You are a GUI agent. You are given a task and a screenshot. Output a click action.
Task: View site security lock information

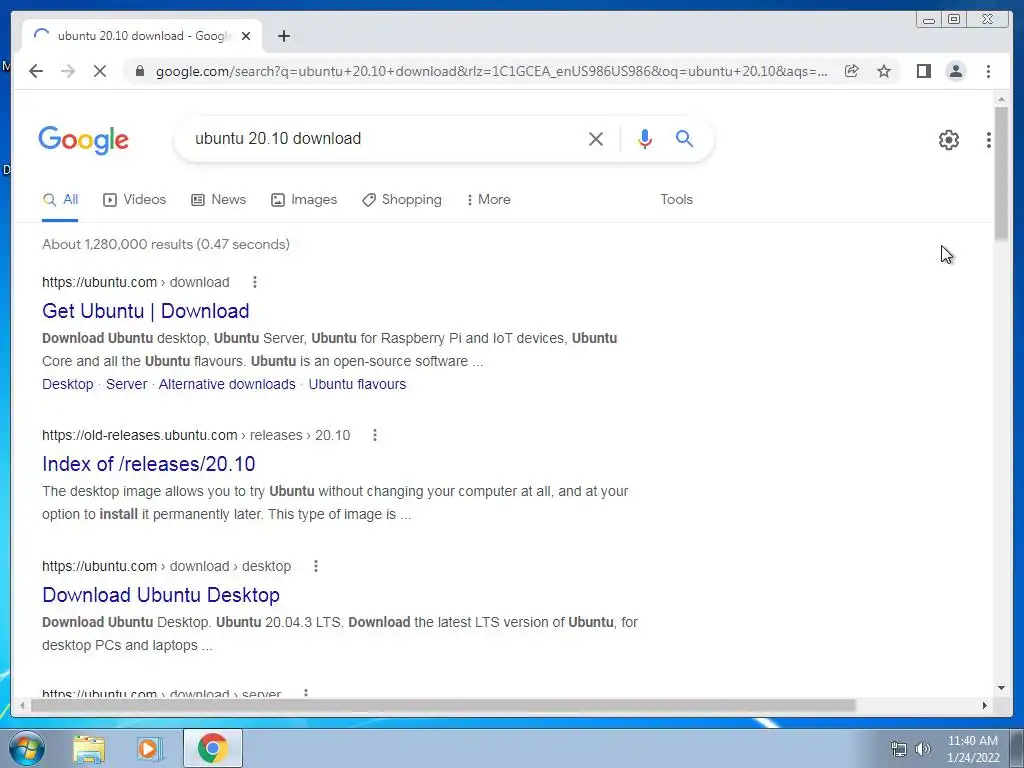pos(139,71)
